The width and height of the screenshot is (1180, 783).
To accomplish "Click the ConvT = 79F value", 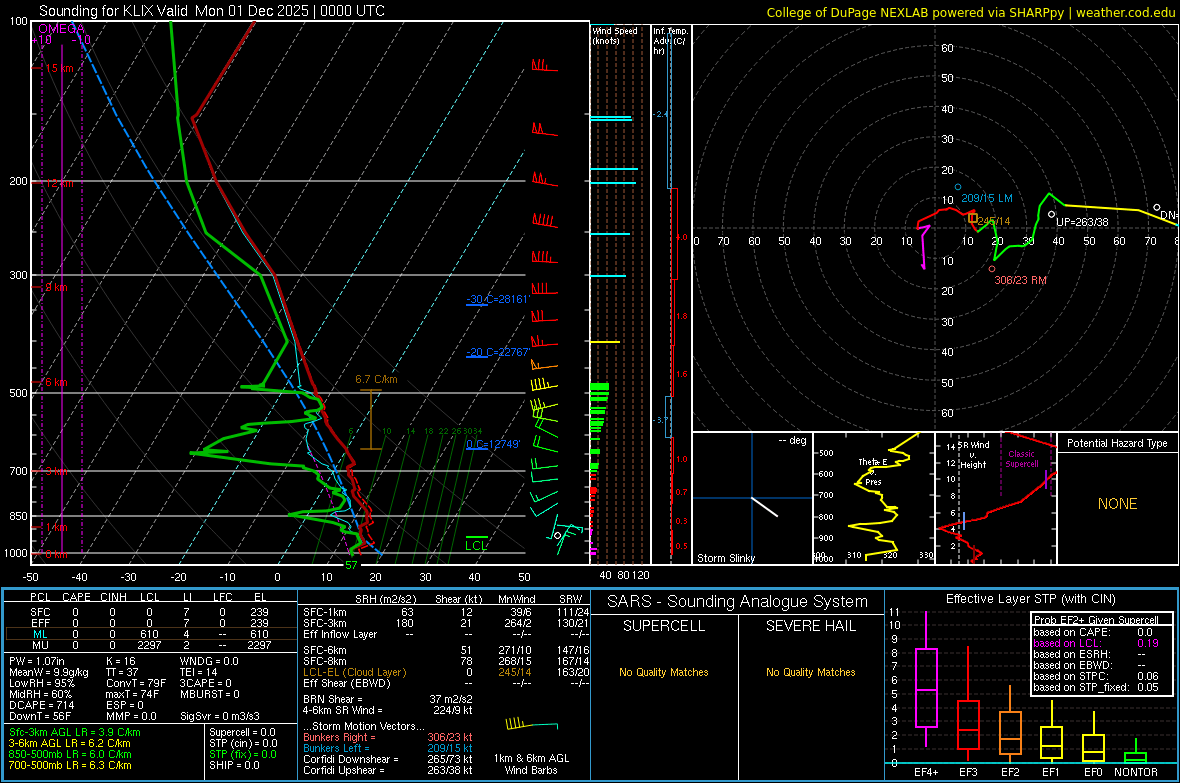I will tap(135, 683).
